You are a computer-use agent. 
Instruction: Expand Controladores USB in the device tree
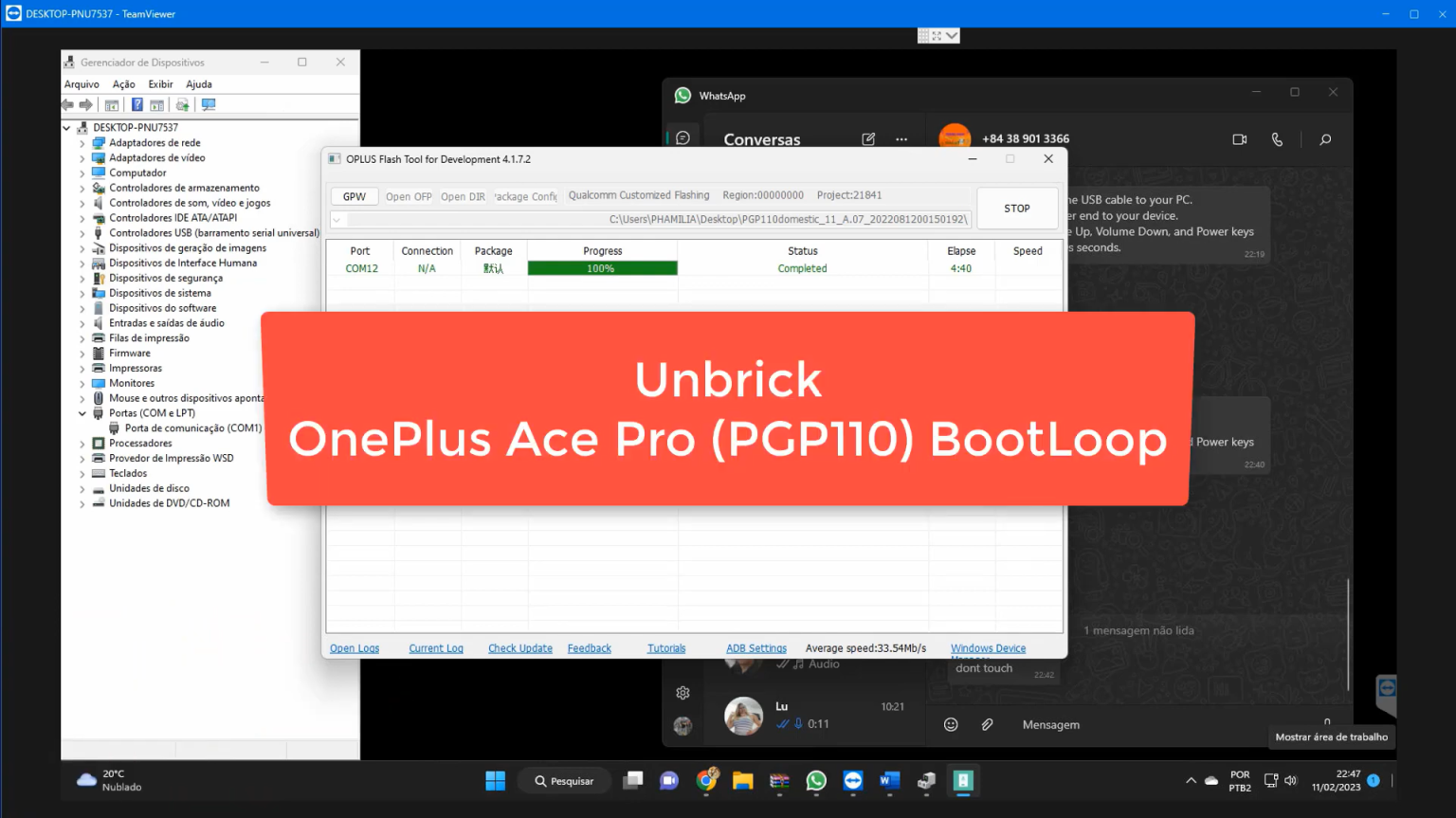(82, 232)
